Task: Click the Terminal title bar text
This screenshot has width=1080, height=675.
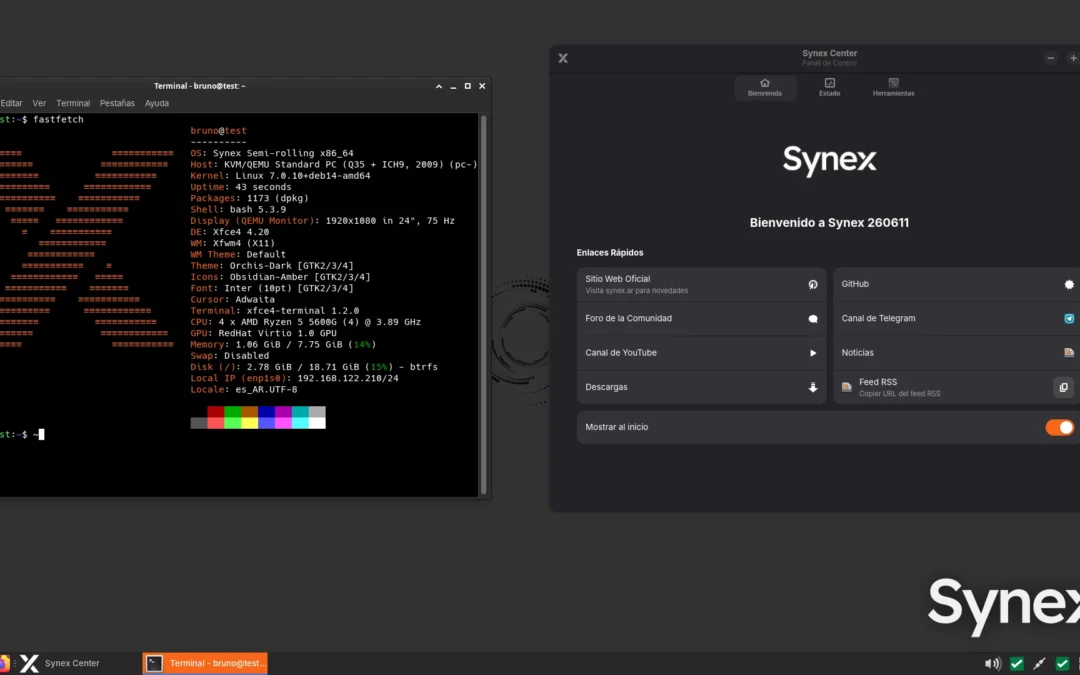Action: pos(200,86)
